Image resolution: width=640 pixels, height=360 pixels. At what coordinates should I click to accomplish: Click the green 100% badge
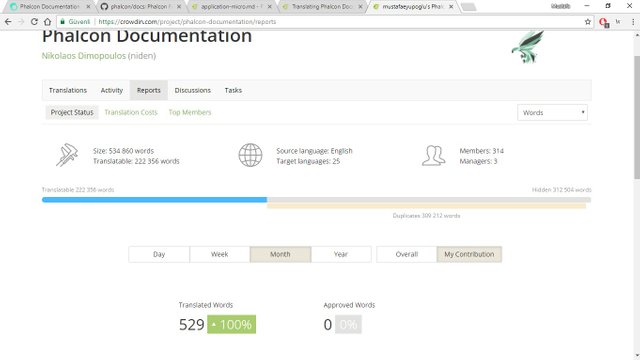pyautogui.click(x=231, y=324)
